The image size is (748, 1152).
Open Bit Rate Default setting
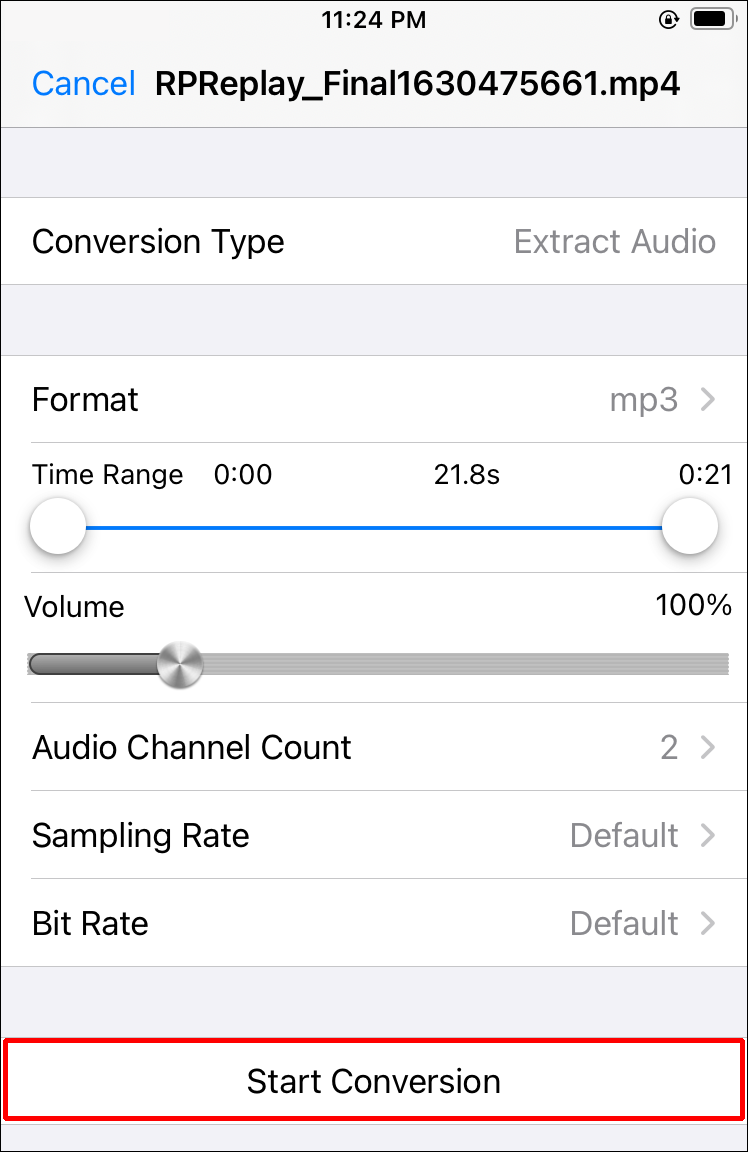pyautogui.click(x=624, y=924)
